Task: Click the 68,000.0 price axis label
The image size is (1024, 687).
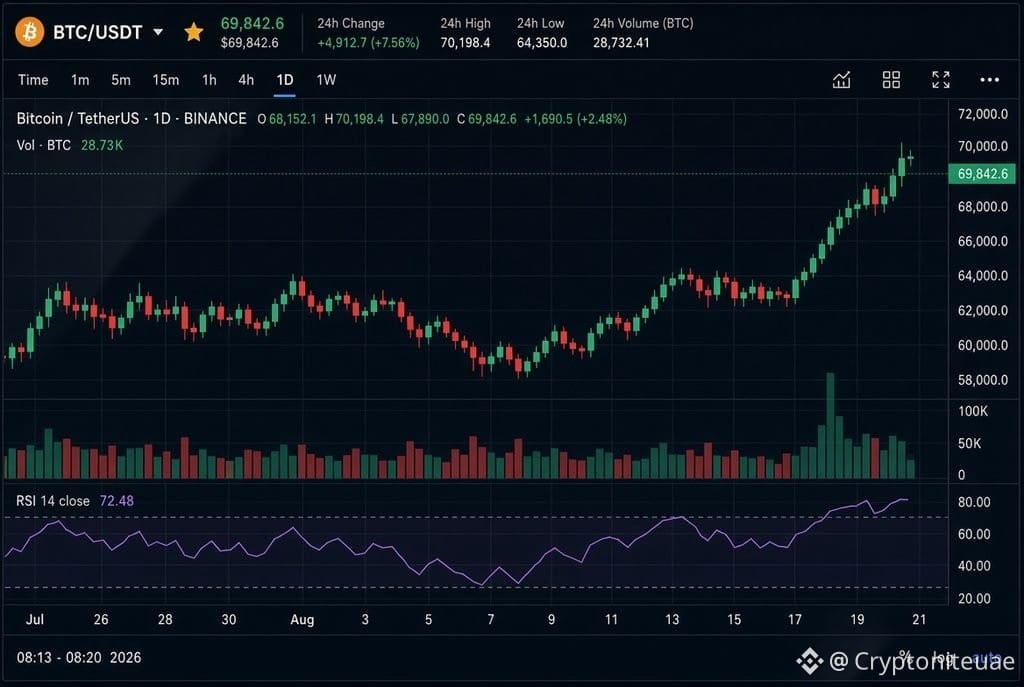Action: point(983,206)
